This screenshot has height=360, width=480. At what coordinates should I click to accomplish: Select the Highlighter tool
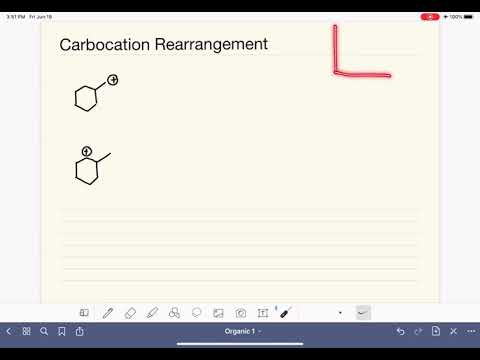152,313
